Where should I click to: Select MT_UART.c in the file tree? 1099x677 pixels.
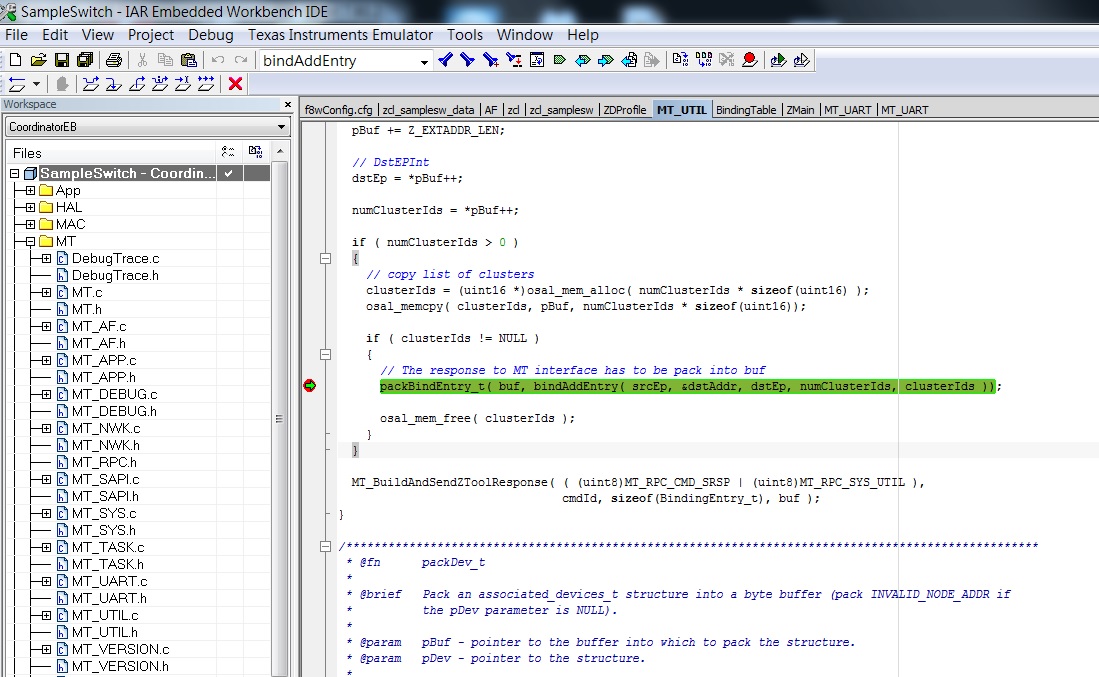pos(109,581)
